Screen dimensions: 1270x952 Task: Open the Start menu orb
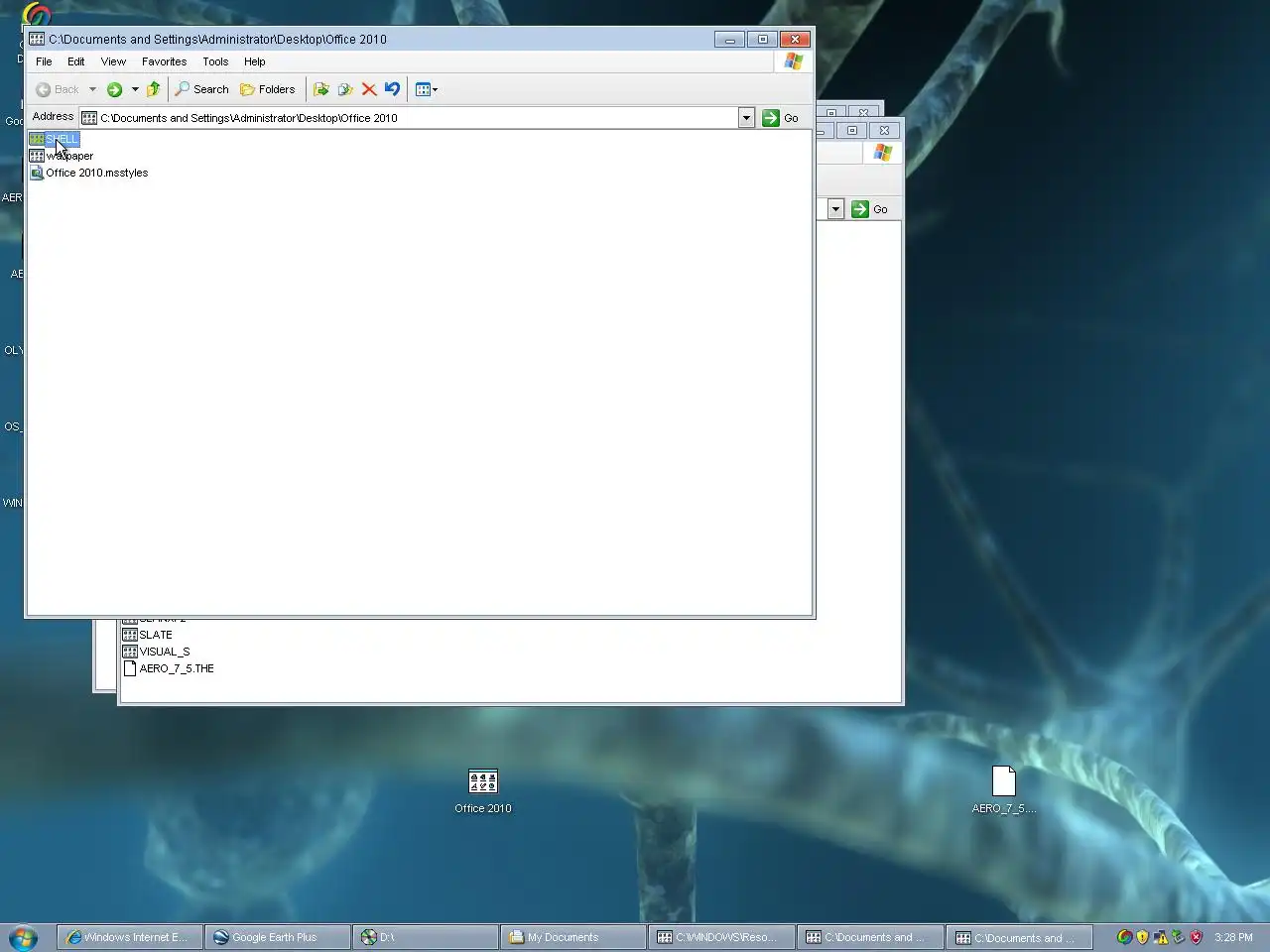[x=23, y=937]
